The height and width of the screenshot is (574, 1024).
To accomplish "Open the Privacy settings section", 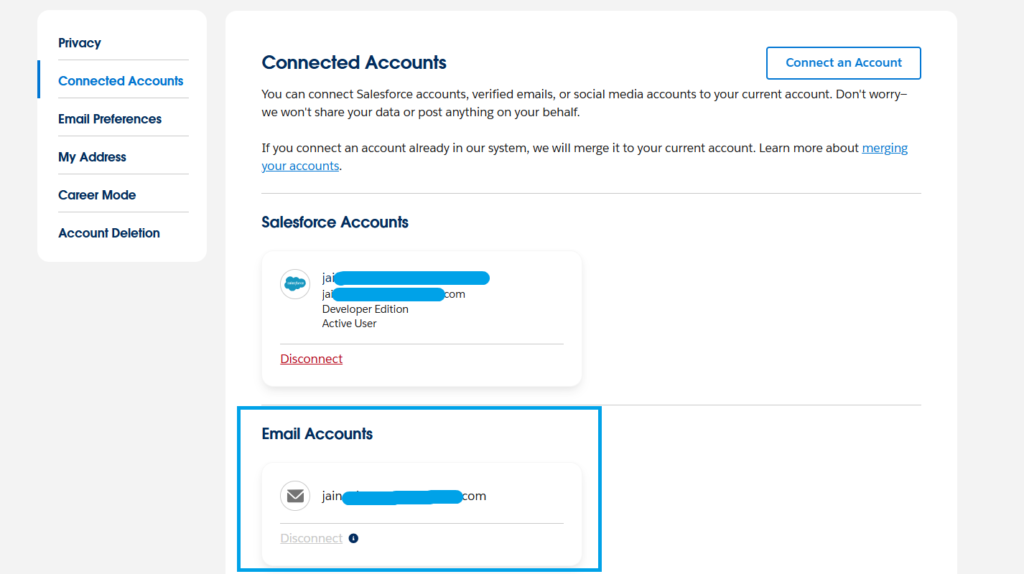I will (80, 43).
